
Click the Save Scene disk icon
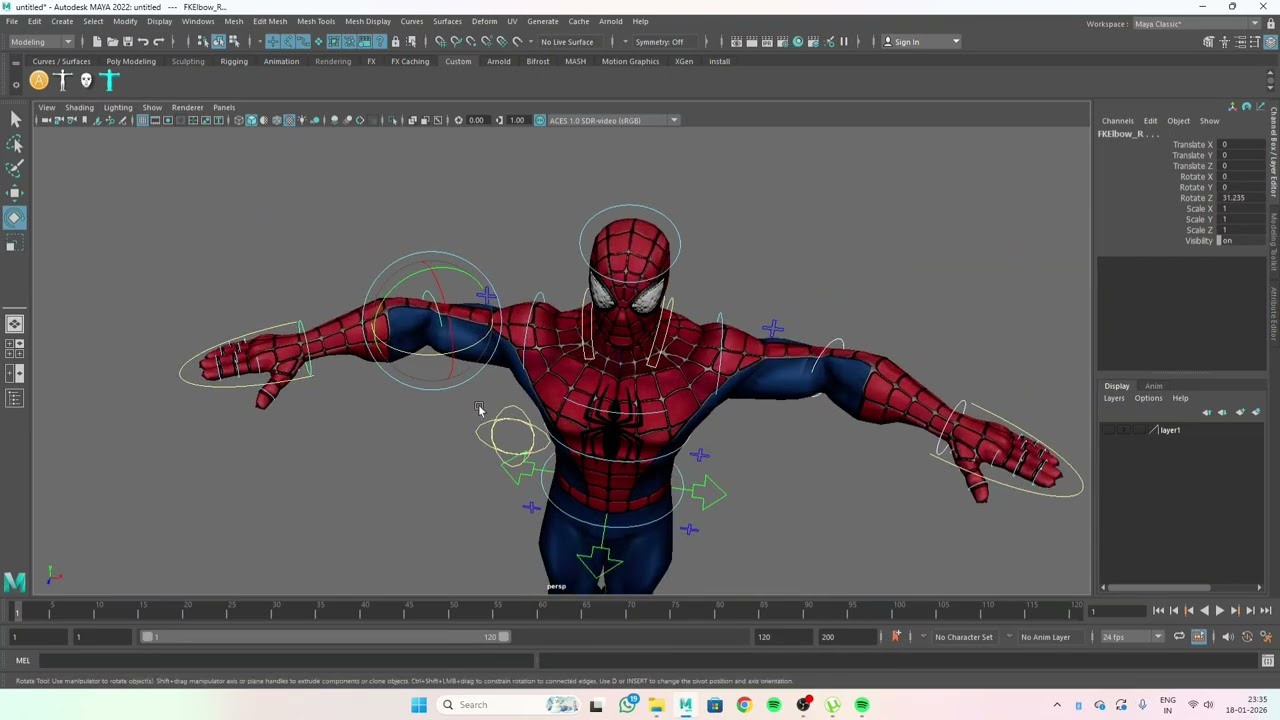(127, 41)
